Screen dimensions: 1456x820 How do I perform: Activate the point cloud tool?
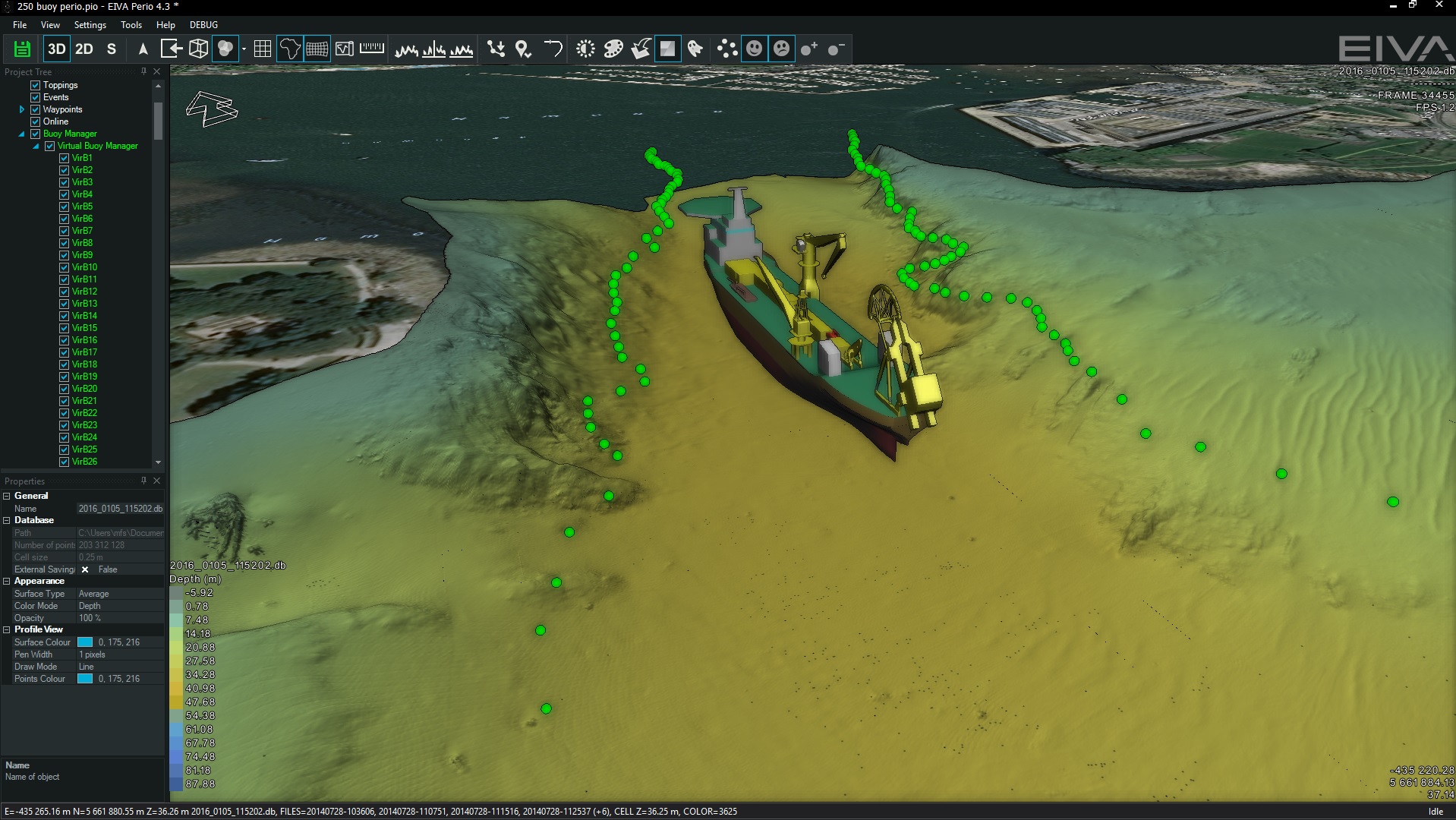click(x=726, y=49)
